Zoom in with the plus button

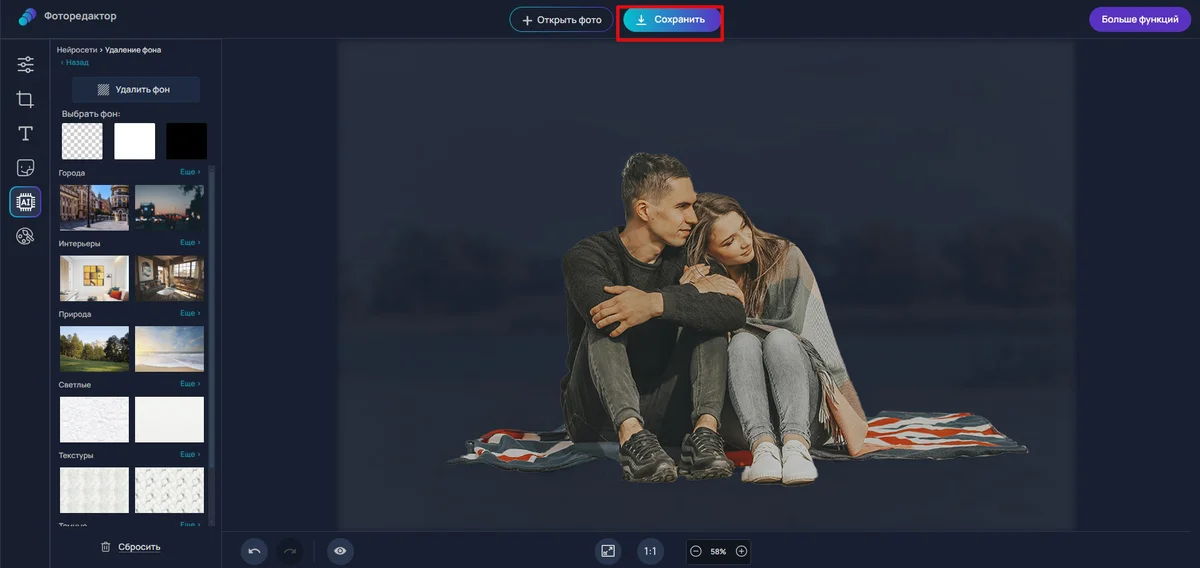click(x=741, y=551)
